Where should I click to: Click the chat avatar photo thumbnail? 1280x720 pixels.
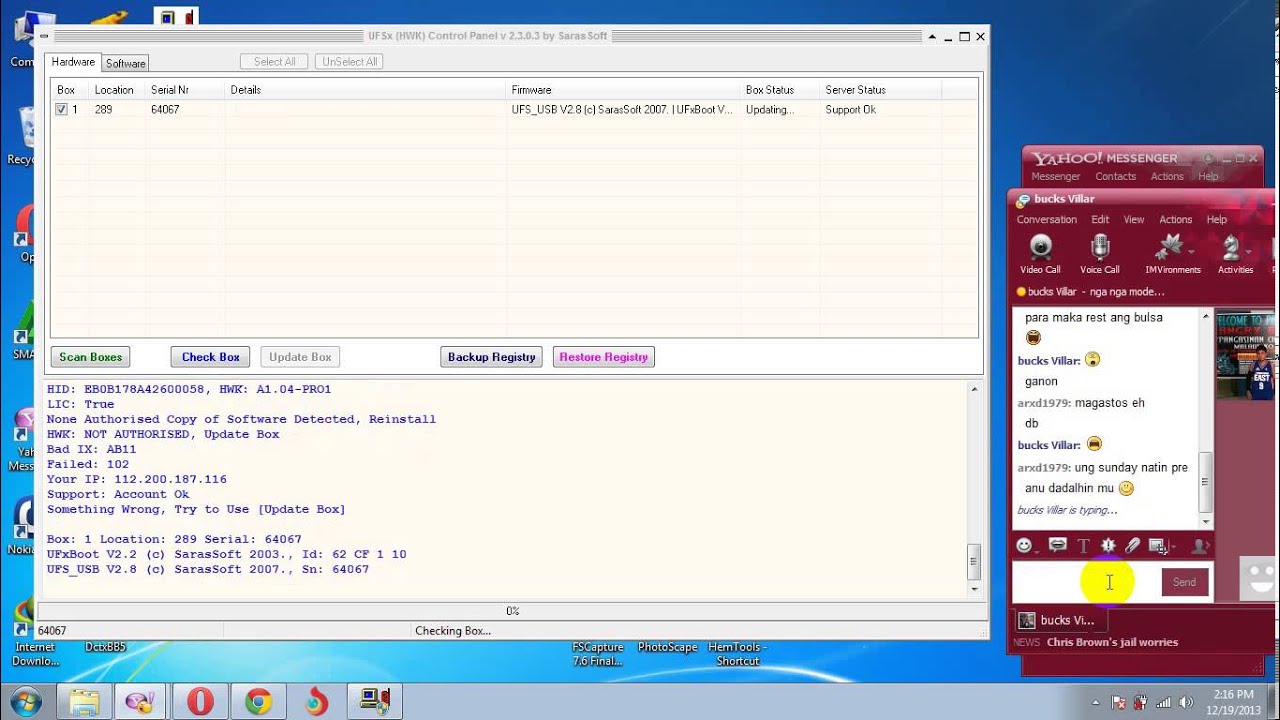1245,355
